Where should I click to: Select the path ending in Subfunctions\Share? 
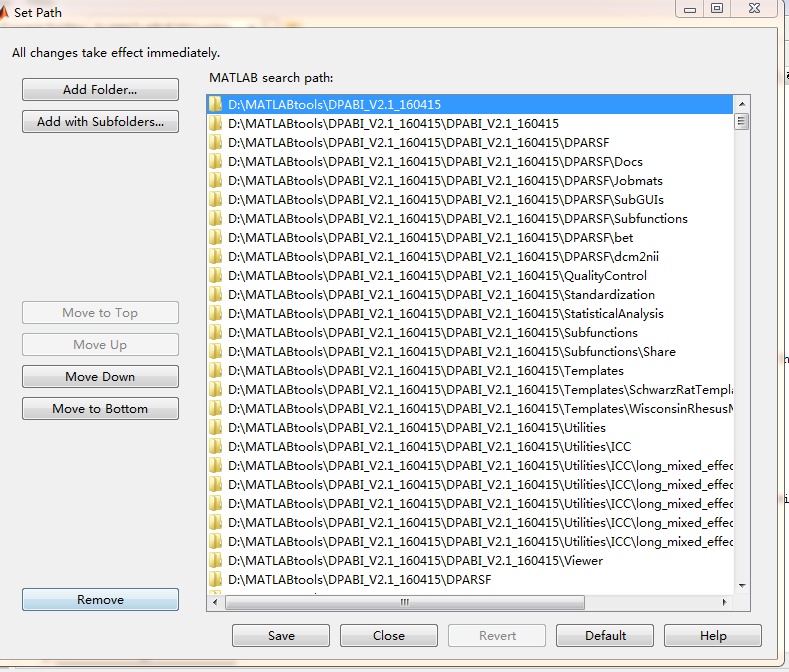pyautogui.click(x=470, y=352)
